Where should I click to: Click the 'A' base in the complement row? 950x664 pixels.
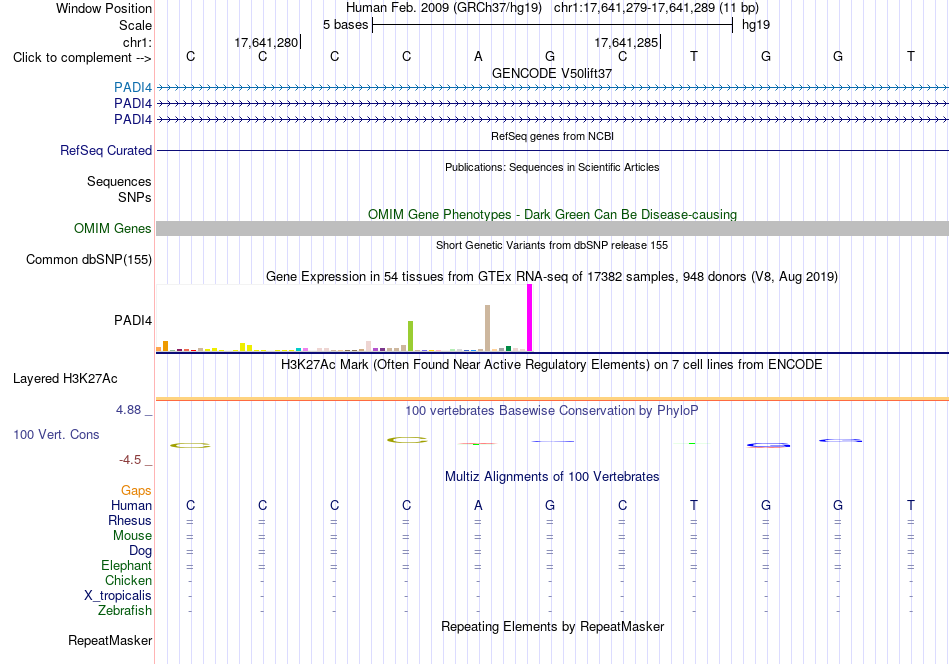click(x=478, y=56)
